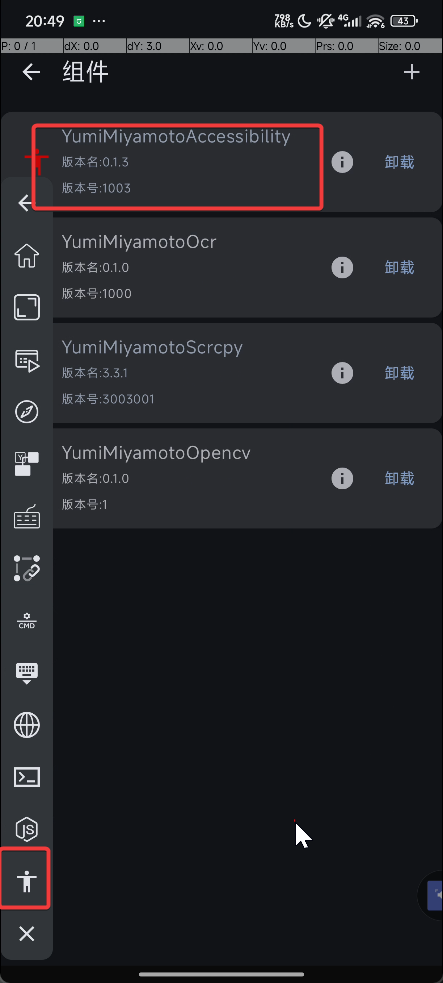The image size is (443, 983).
Task: Open the CMD command icon
Action: pos(26,621)
